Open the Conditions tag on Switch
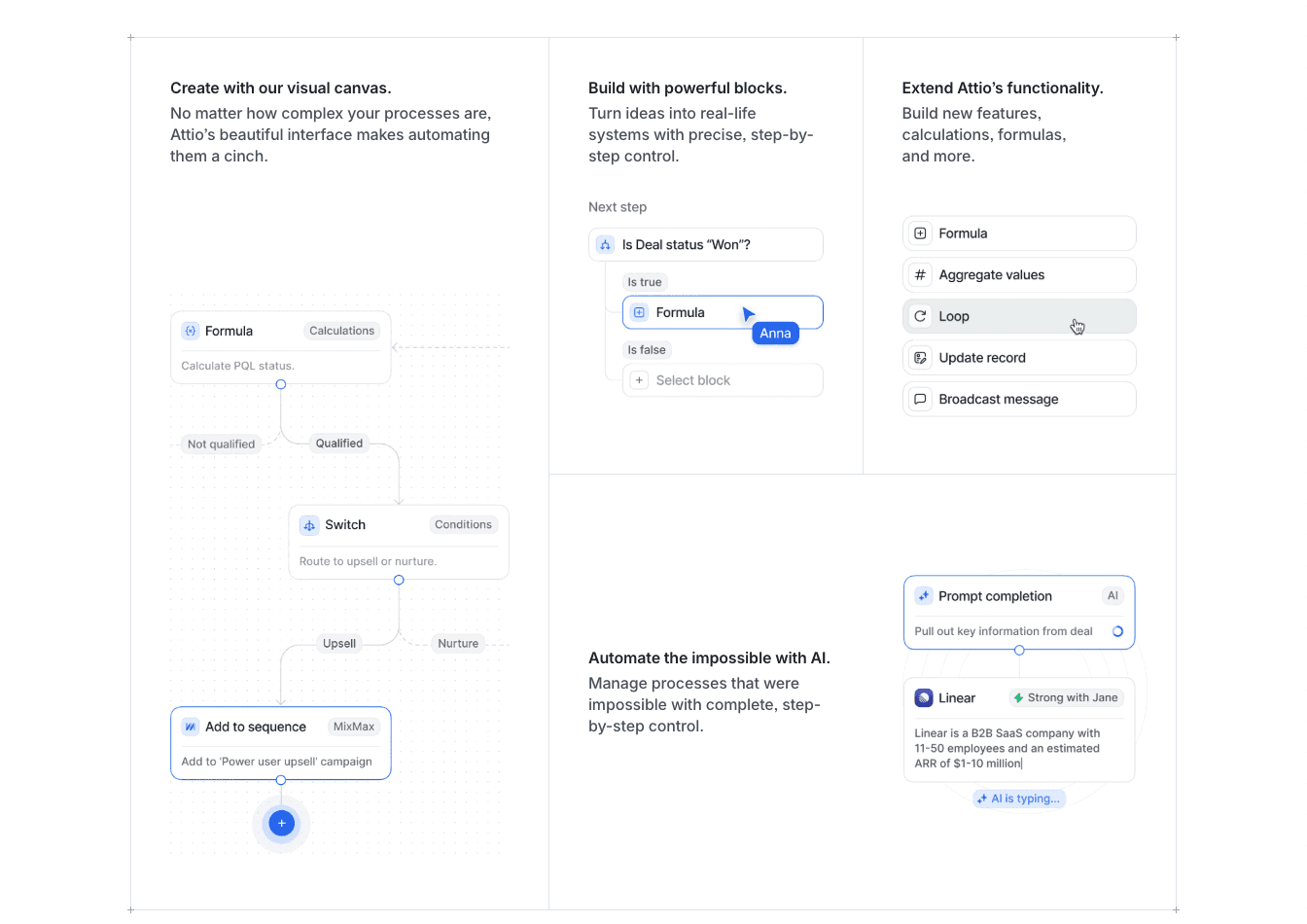The width and height of the screenshot is (1307, 924). (x=463, y=524)
